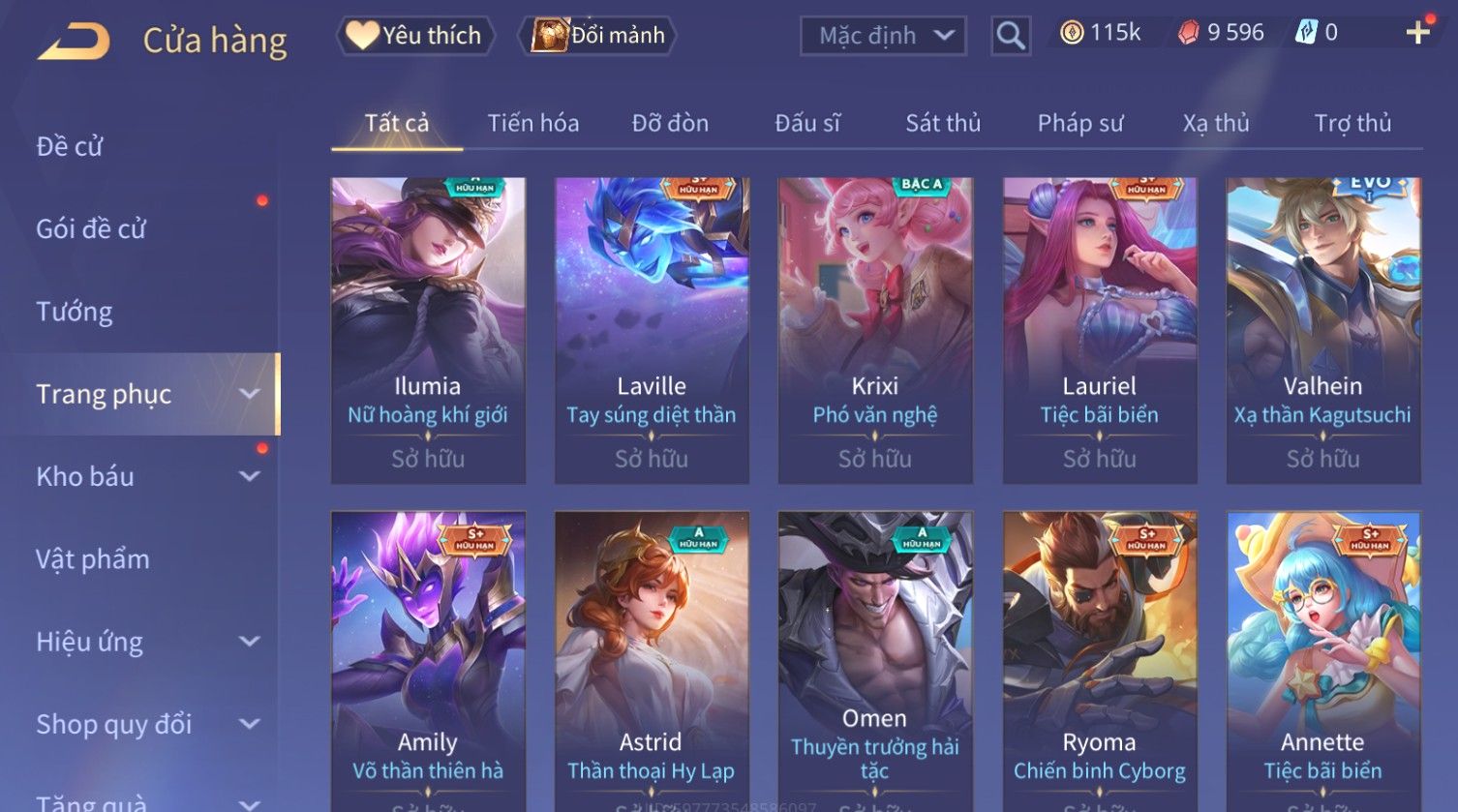Expand the Hiệu ứng category
1458x812 pixels.
pyautogui.click(x=249, y=642)
